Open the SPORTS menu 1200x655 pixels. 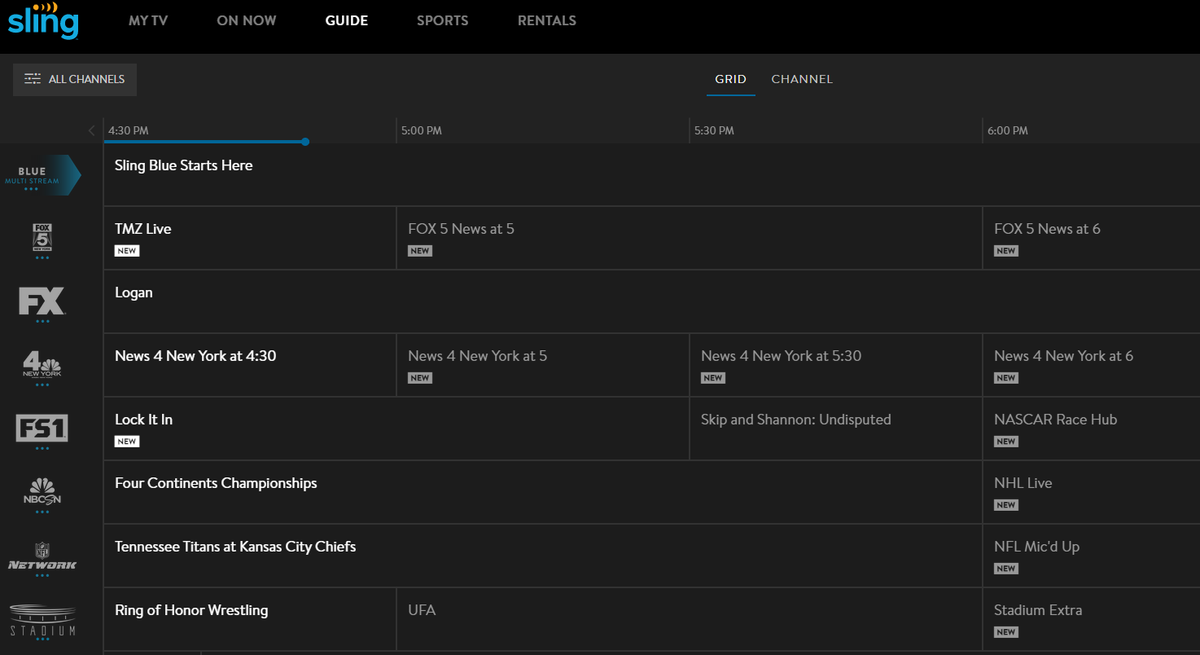[442, 20]
